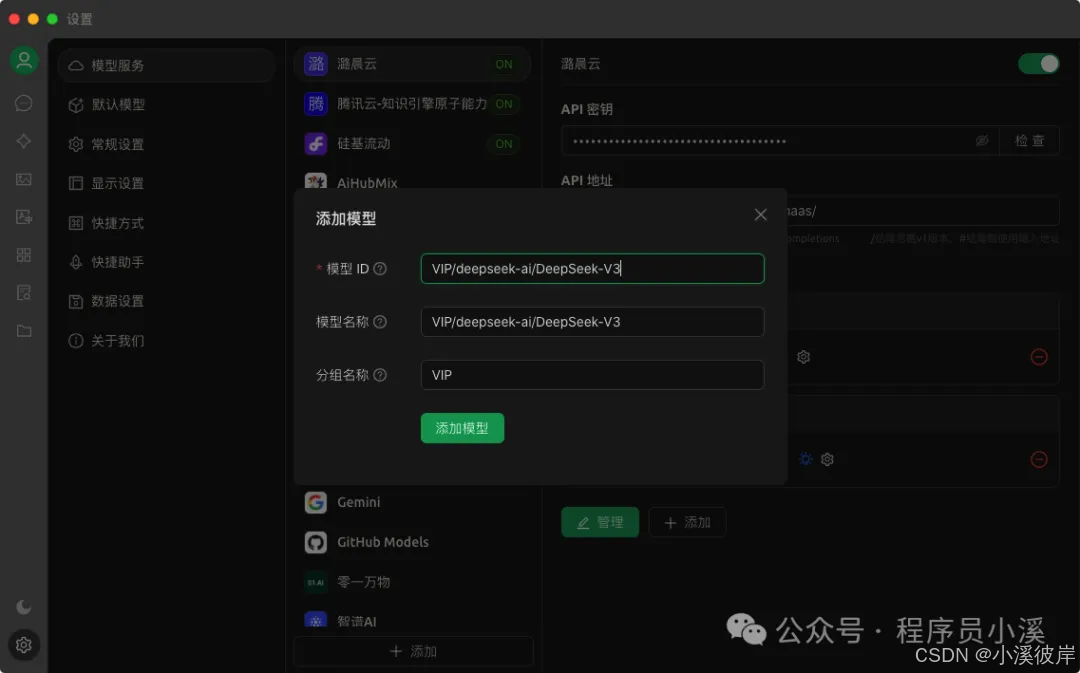Click help icon beside 模型名称
This screenshot has width=1080, height=673.
tap(380, 322)
